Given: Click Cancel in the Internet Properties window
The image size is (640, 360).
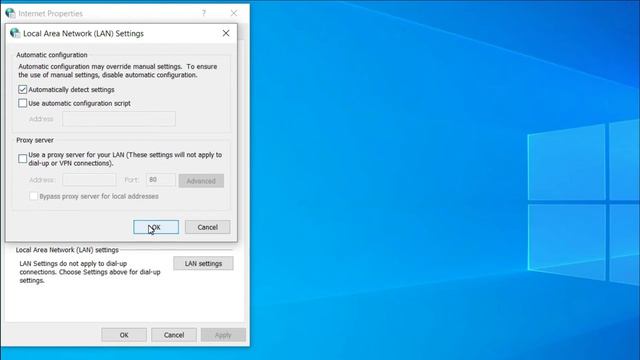Looking at the screenshot, I should (x=174, y=335).
